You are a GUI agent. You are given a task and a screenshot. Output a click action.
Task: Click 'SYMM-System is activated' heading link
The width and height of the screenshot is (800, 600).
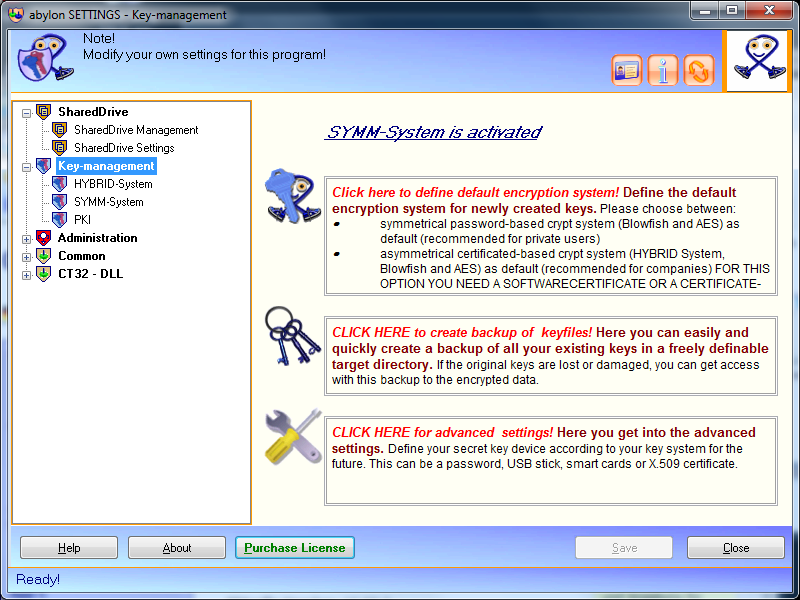[433, 132]
